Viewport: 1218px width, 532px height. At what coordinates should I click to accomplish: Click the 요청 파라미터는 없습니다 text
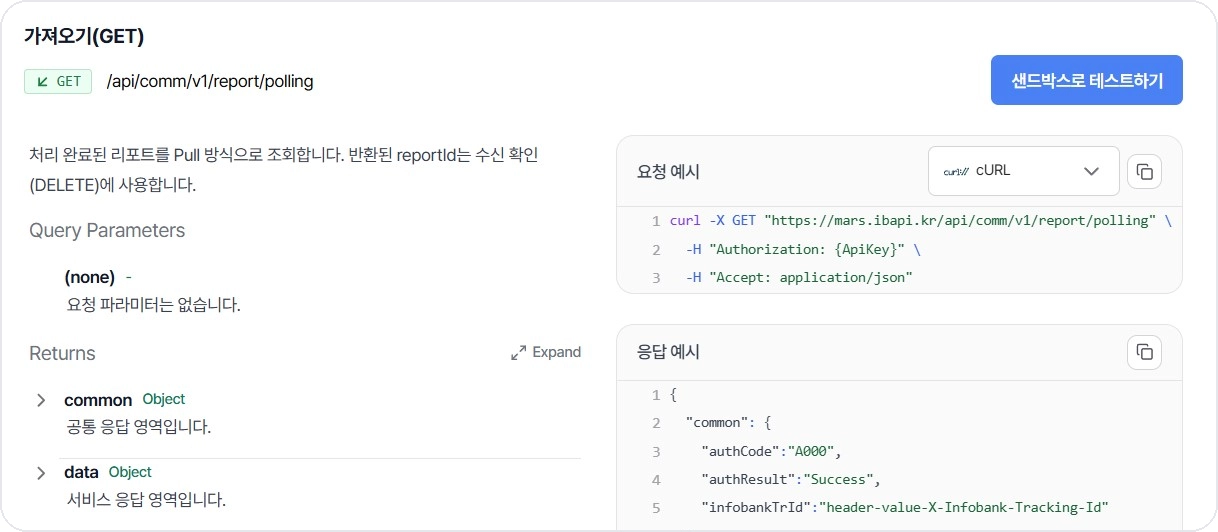pyautogui.click(x=153, y=305)
